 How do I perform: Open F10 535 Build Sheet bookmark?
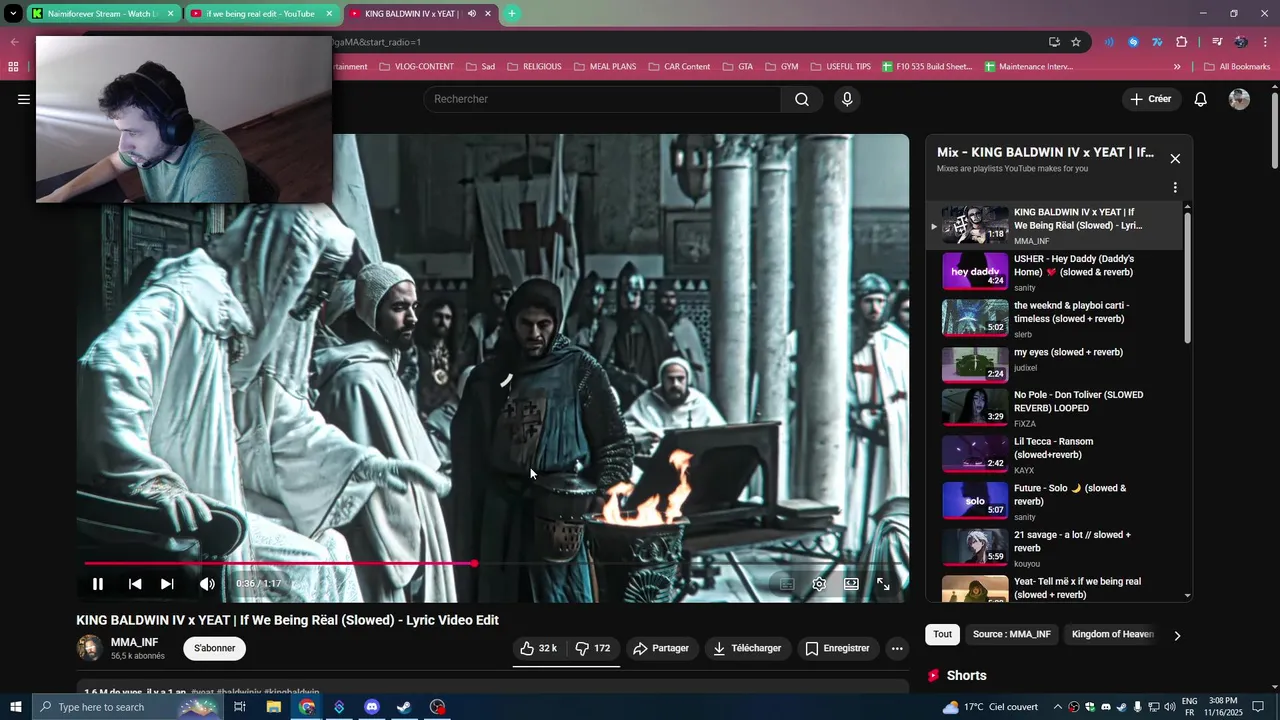pos(927,67)
